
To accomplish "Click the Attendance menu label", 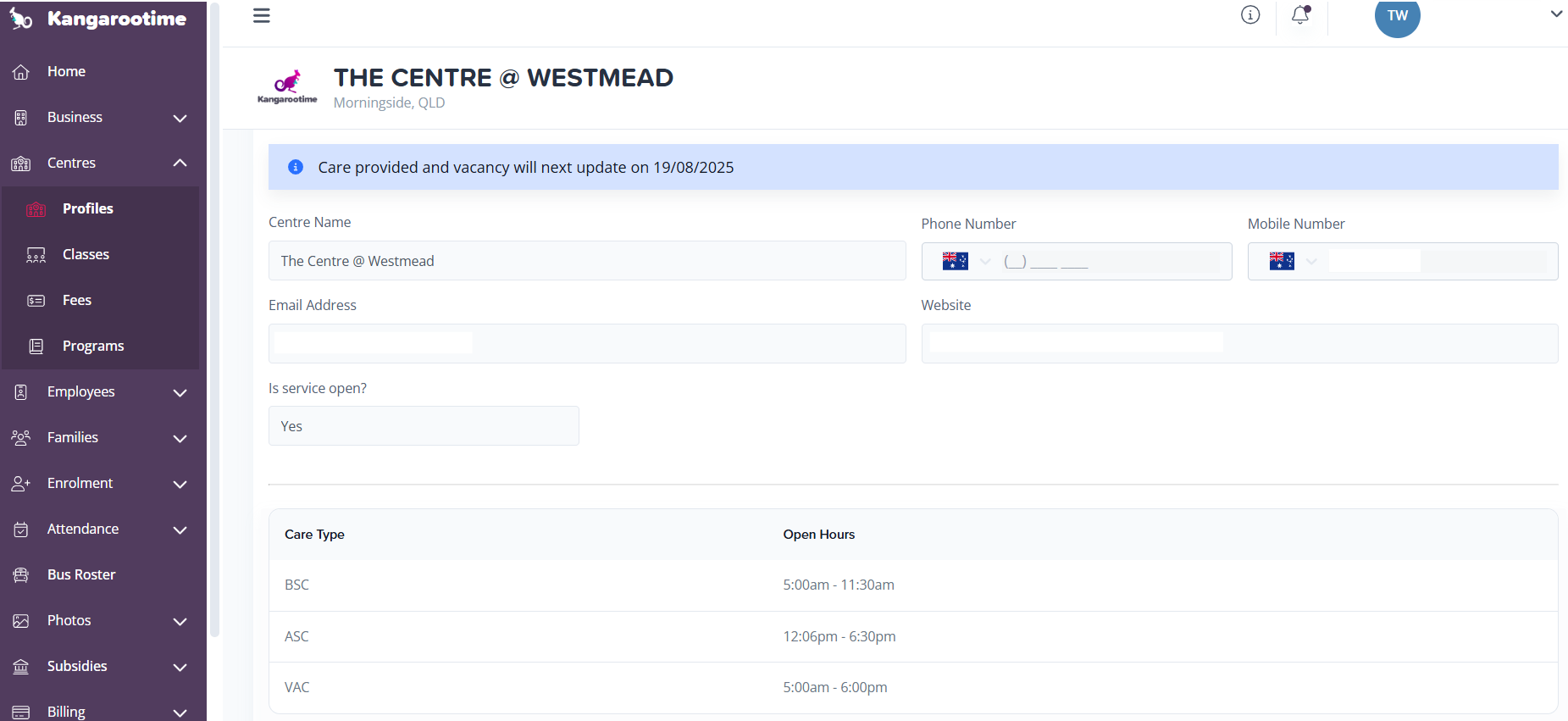I will tap(83, 529).
